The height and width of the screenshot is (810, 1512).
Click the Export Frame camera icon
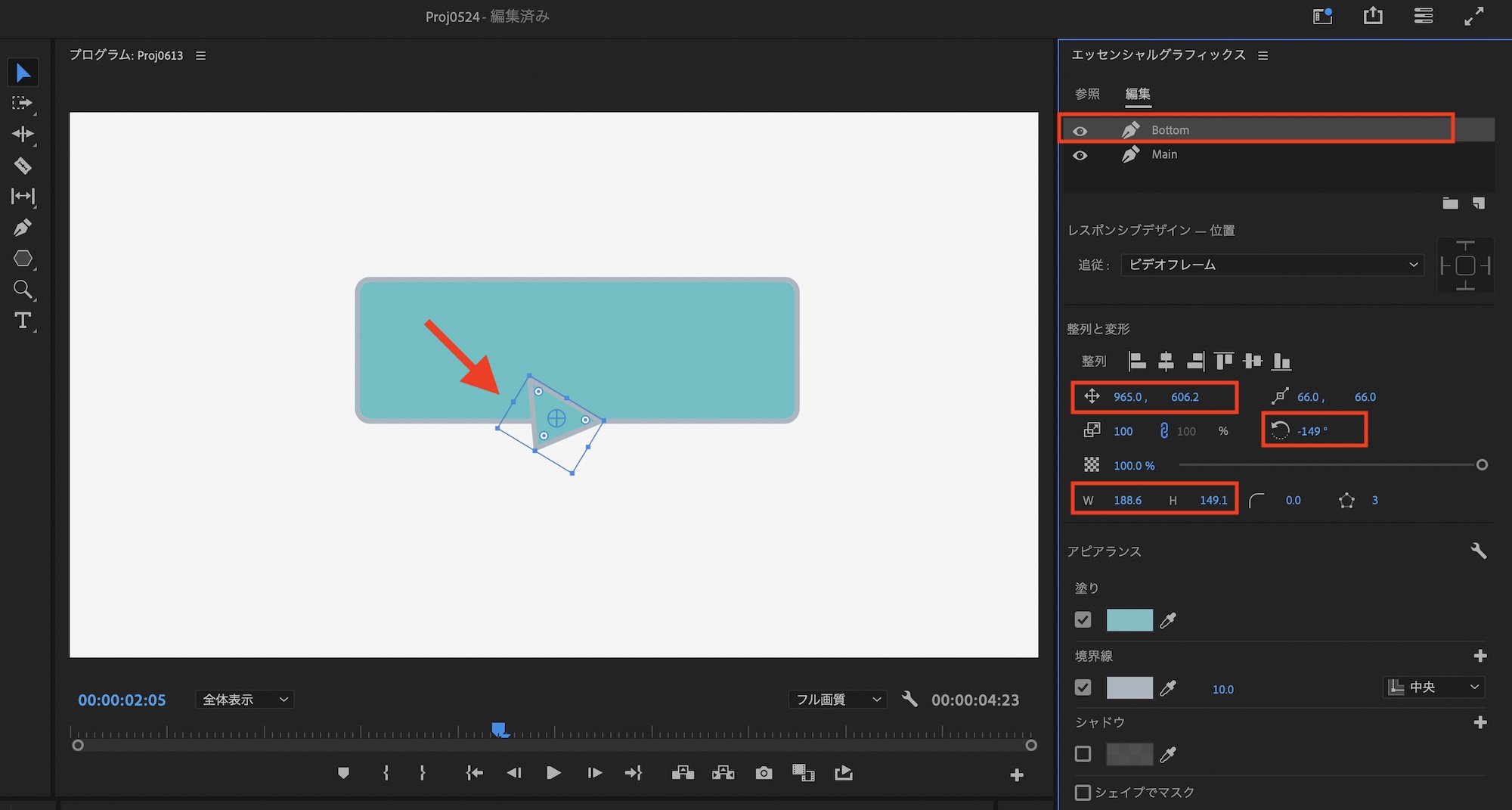pos(764,773)
